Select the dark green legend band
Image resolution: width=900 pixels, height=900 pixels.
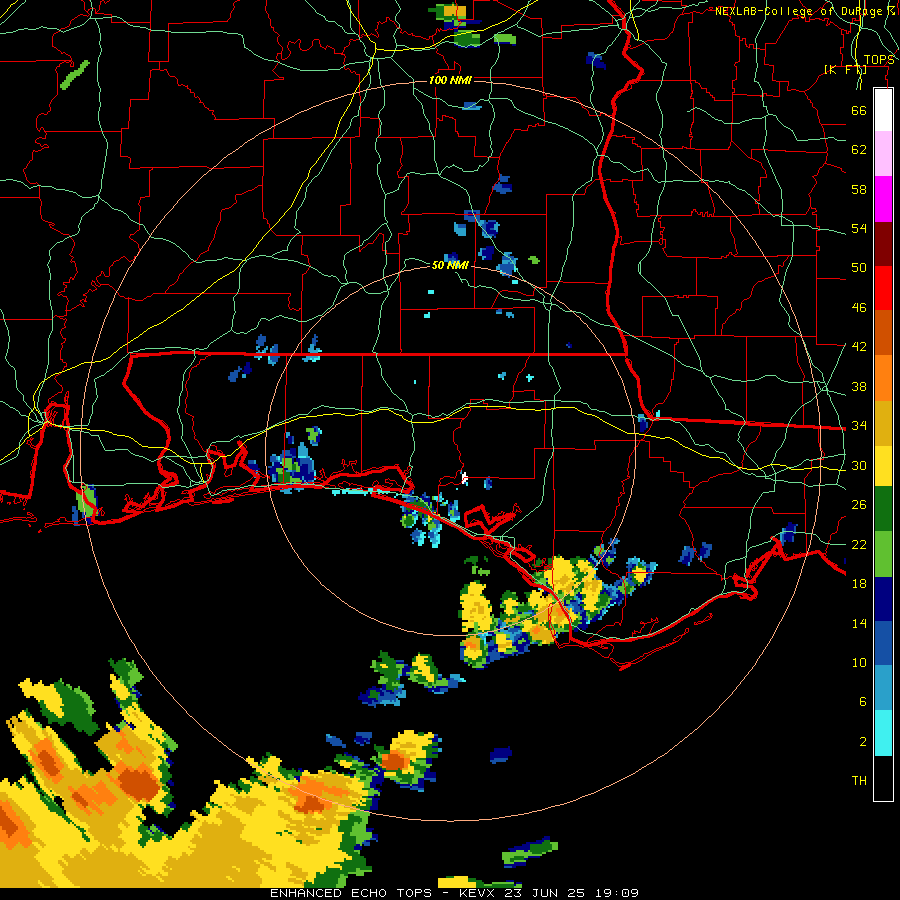pyautogui.click(x=883, y=509)
